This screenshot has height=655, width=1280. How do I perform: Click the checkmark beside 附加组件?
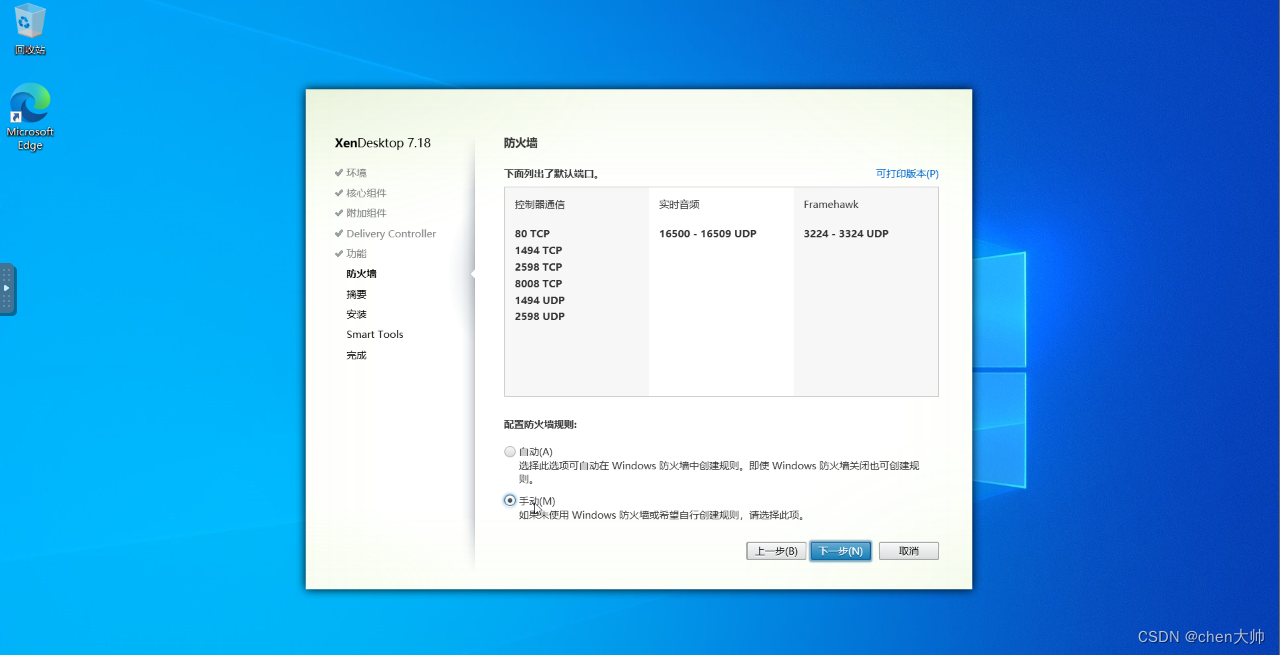tap(339, 213)
